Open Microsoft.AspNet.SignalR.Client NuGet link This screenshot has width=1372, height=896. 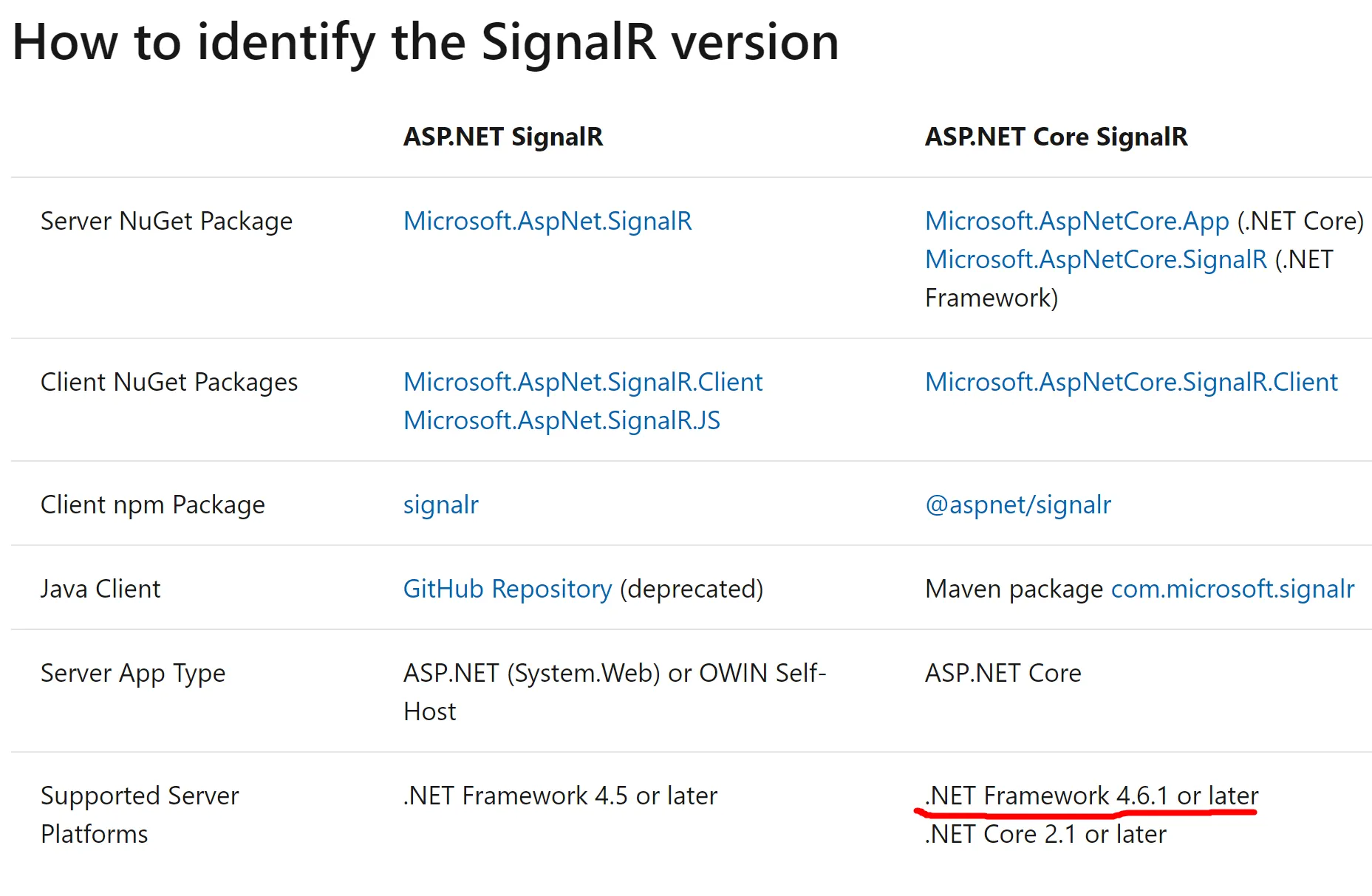pos(582,382)
